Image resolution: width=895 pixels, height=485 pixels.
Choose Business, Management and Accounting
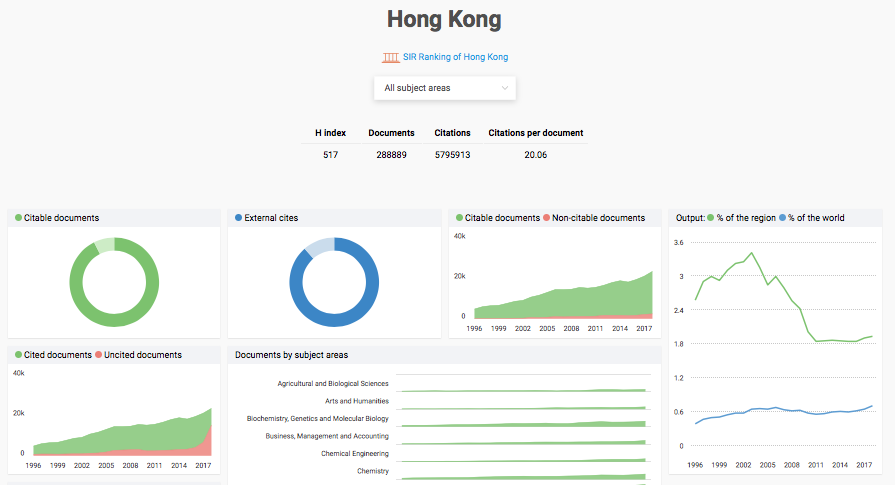click(x=326, y=436)
